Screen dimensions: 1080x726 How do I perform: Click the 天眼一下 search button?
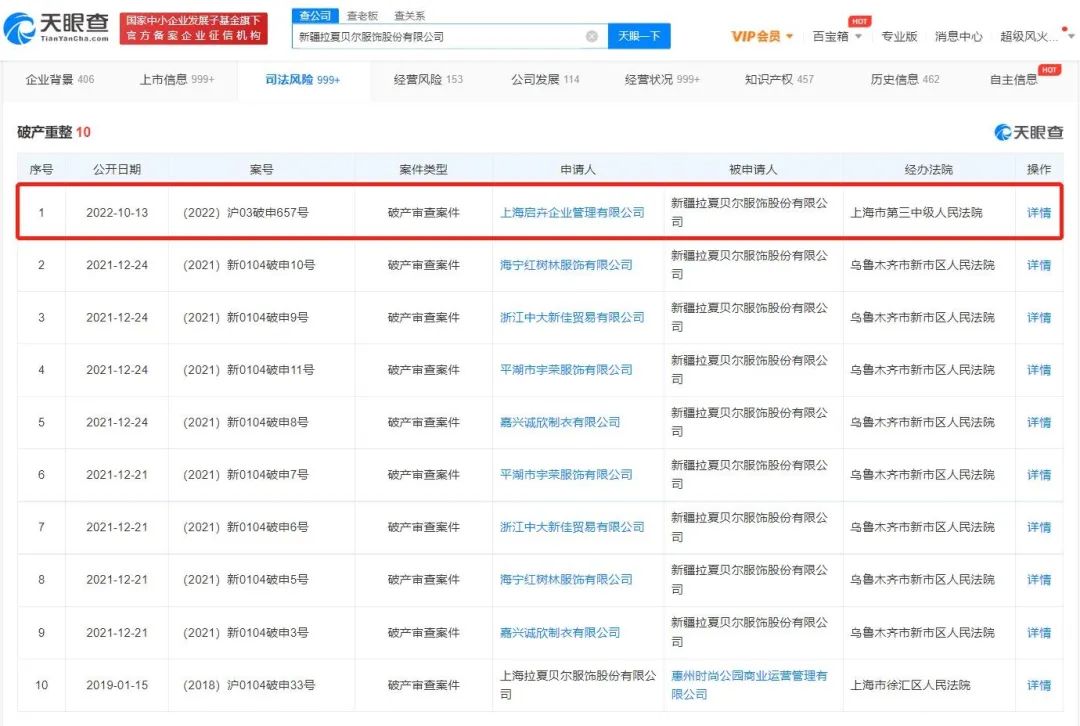coord(638,35)
